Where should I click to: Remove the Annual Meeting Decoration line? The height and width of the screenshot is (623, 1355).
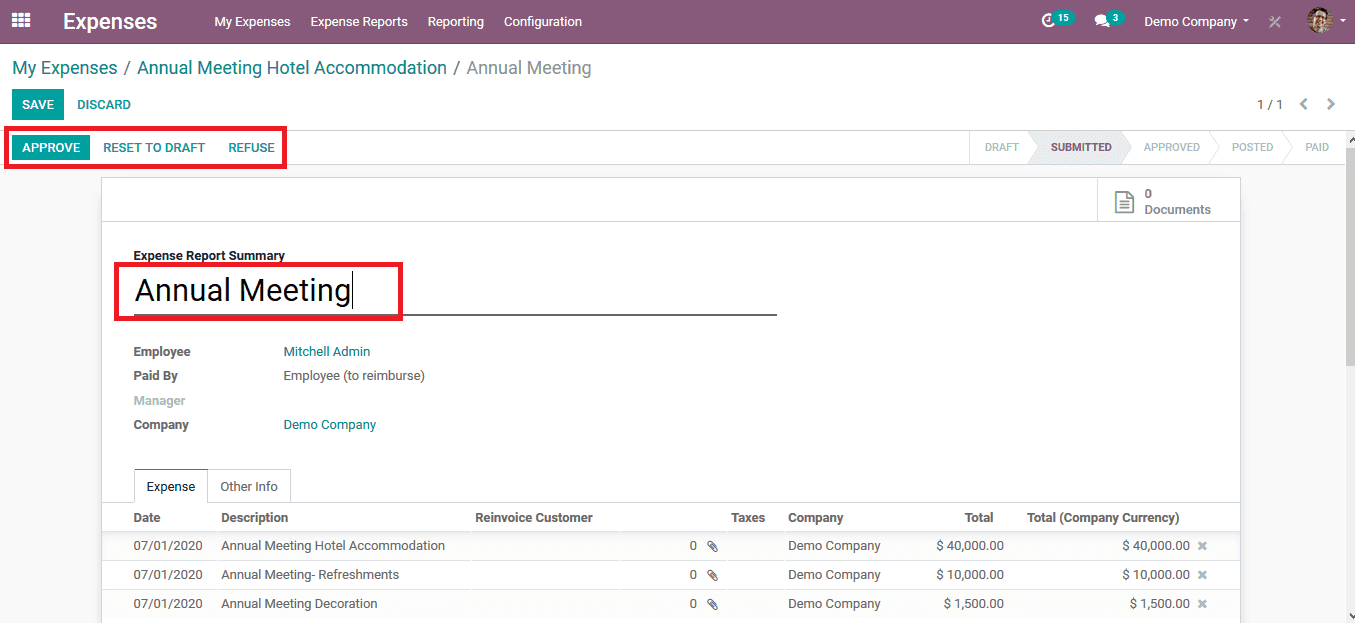click(1202, 604)
